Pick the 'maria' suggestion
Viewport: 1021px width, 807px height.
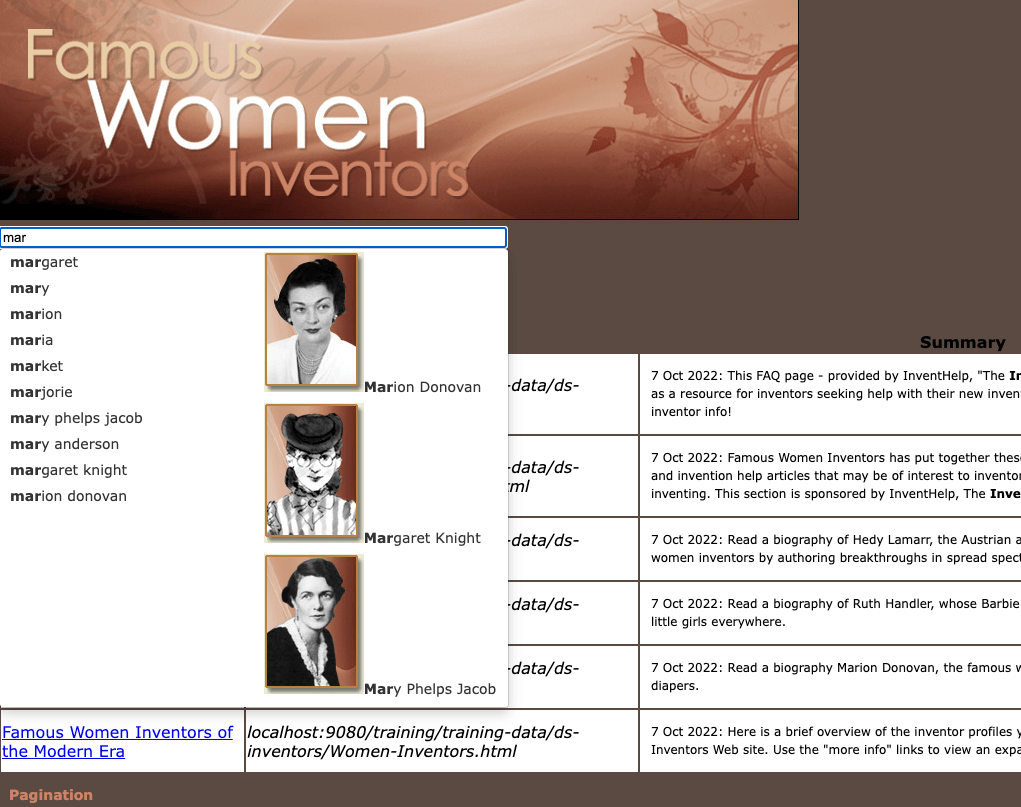tap(32, 340)
